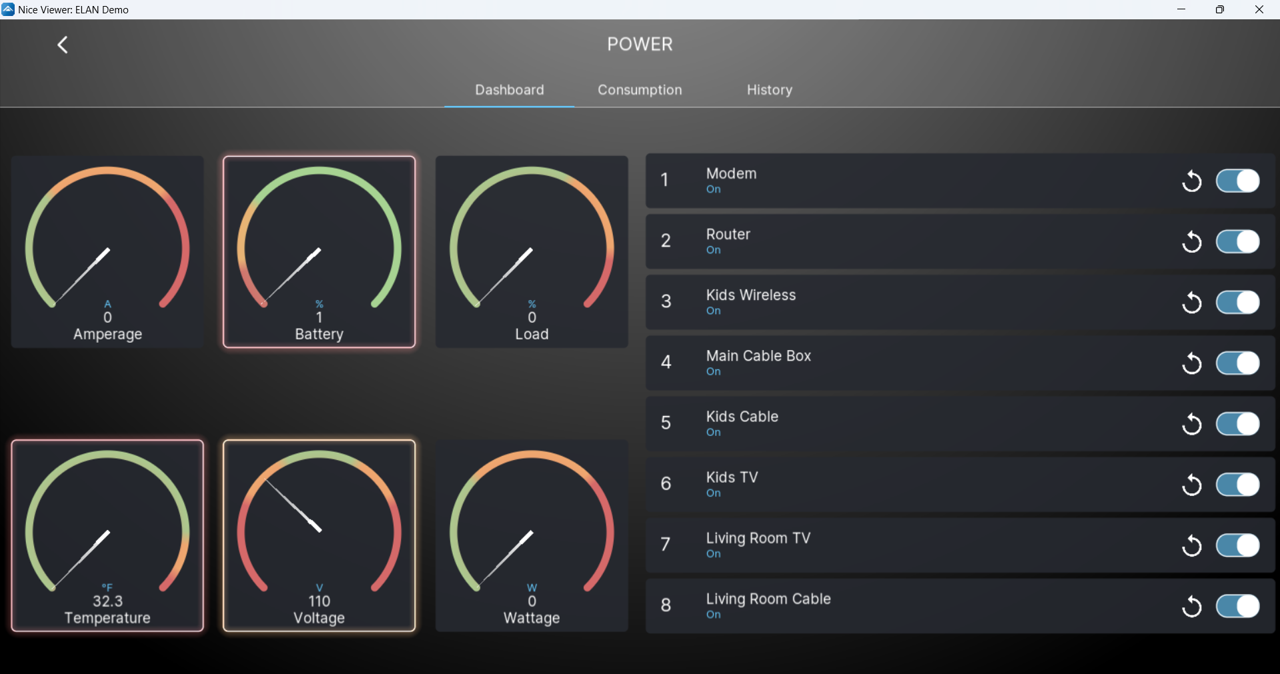Screen dimensions: 1280x674
Task: Turn off the Modem outlet switch
Action: (1237, 181)
